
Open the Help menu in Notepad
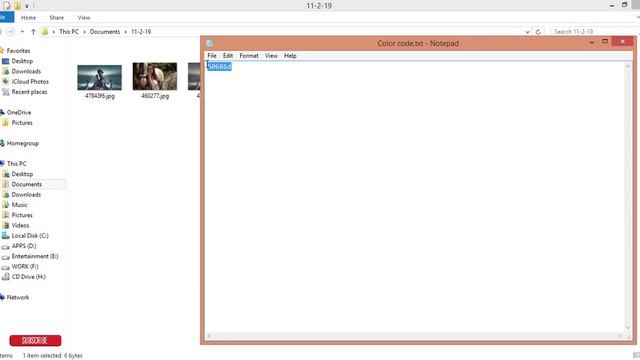click(290, 56)
